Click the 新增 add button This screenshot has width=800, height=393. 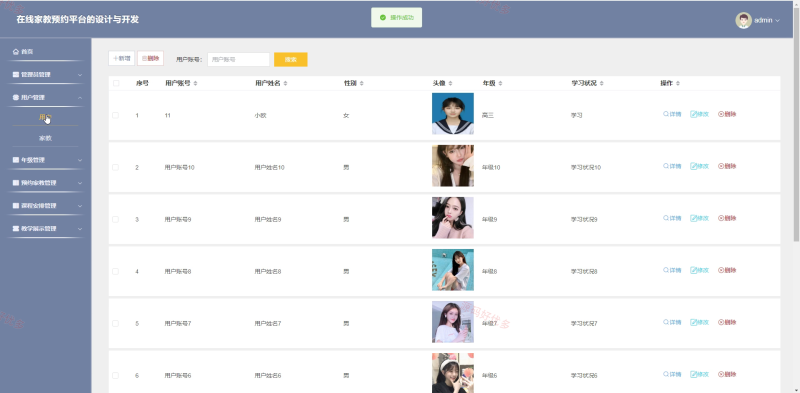coord(121,59)
